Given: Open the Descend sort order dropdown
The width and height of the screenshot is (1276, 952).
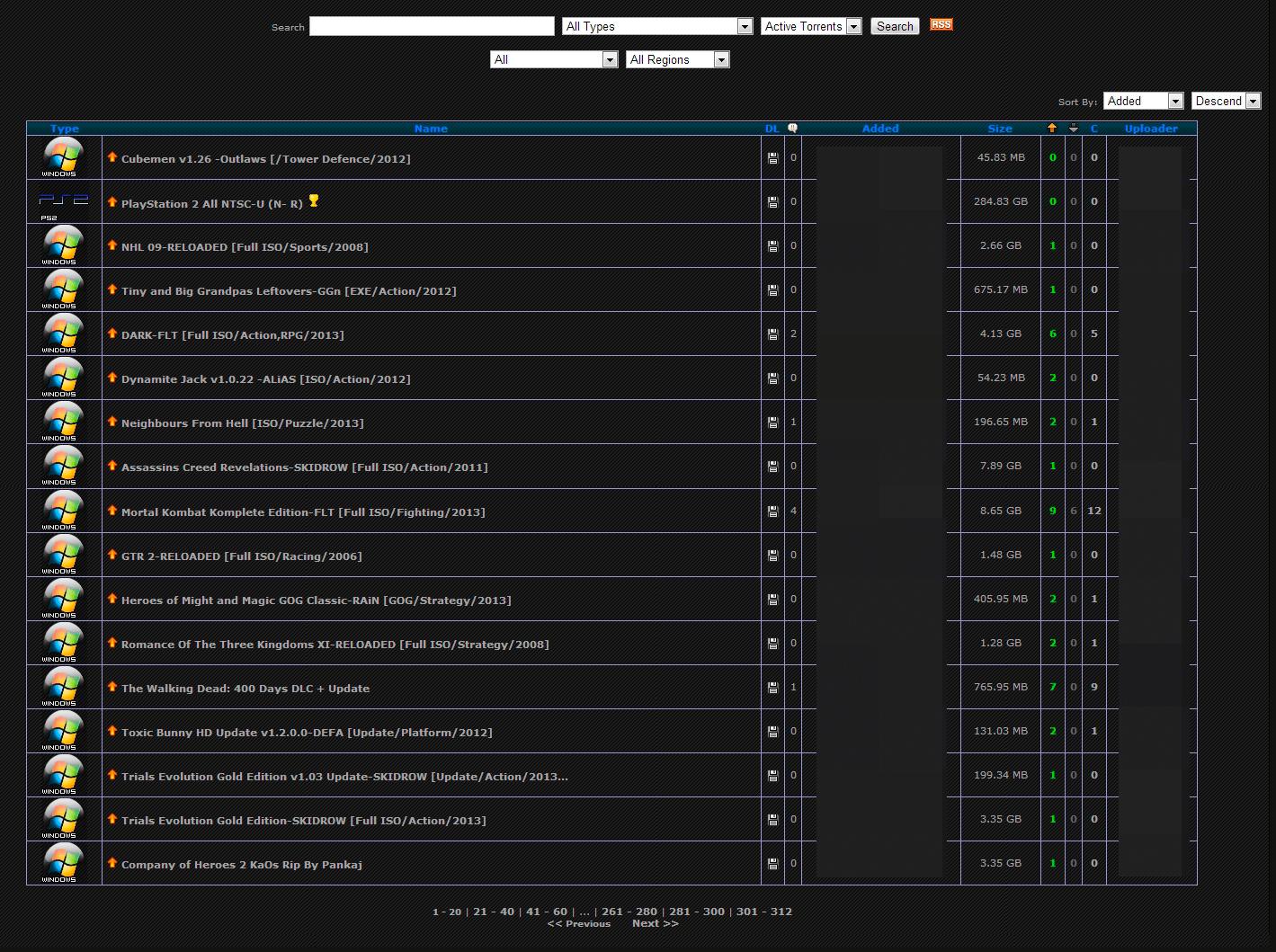Looking at the screenshot, I should tap(1226, 101).
